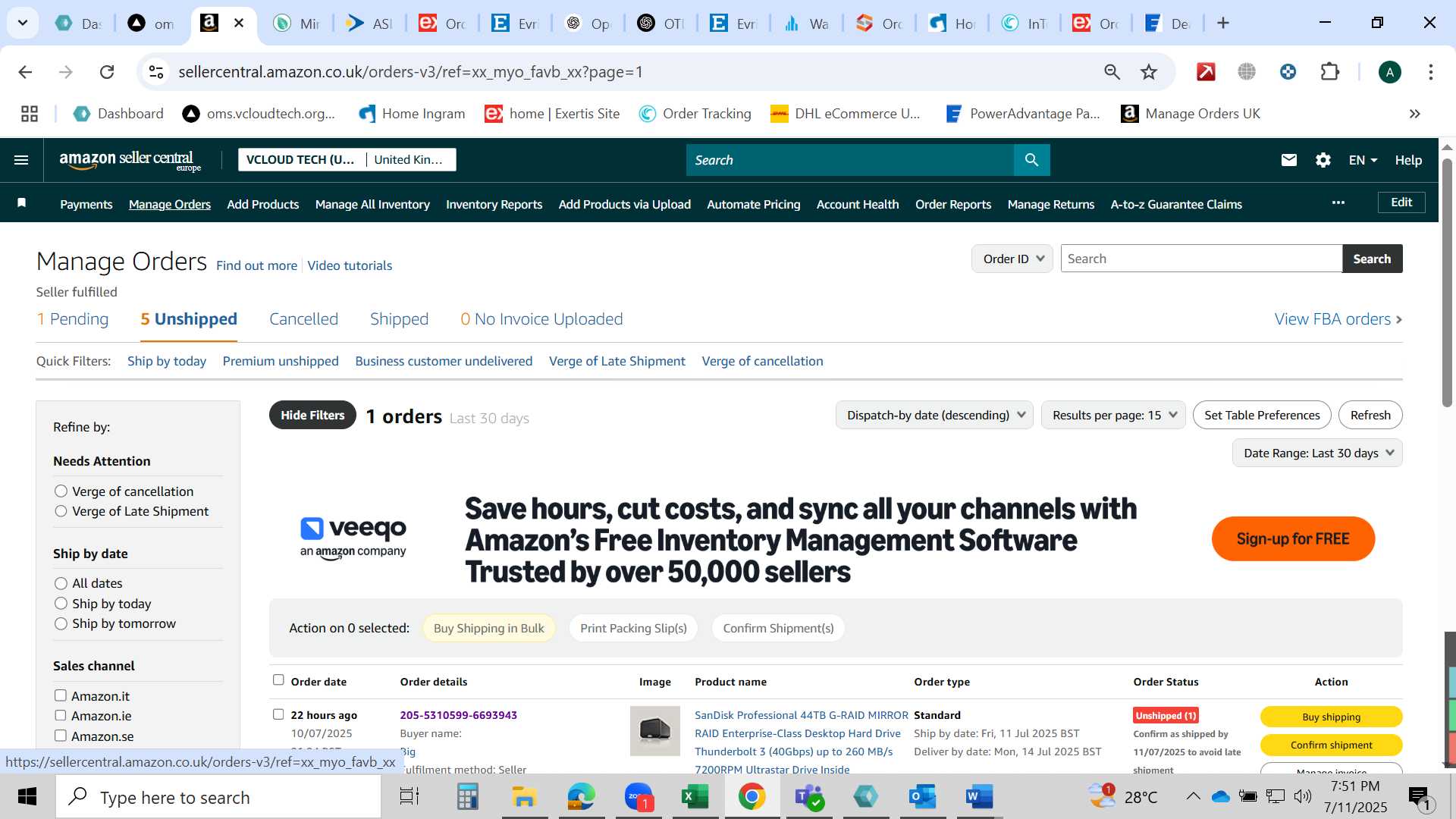Open the EN language dropdown
1456x819 pixels.
pos(1363,160)
